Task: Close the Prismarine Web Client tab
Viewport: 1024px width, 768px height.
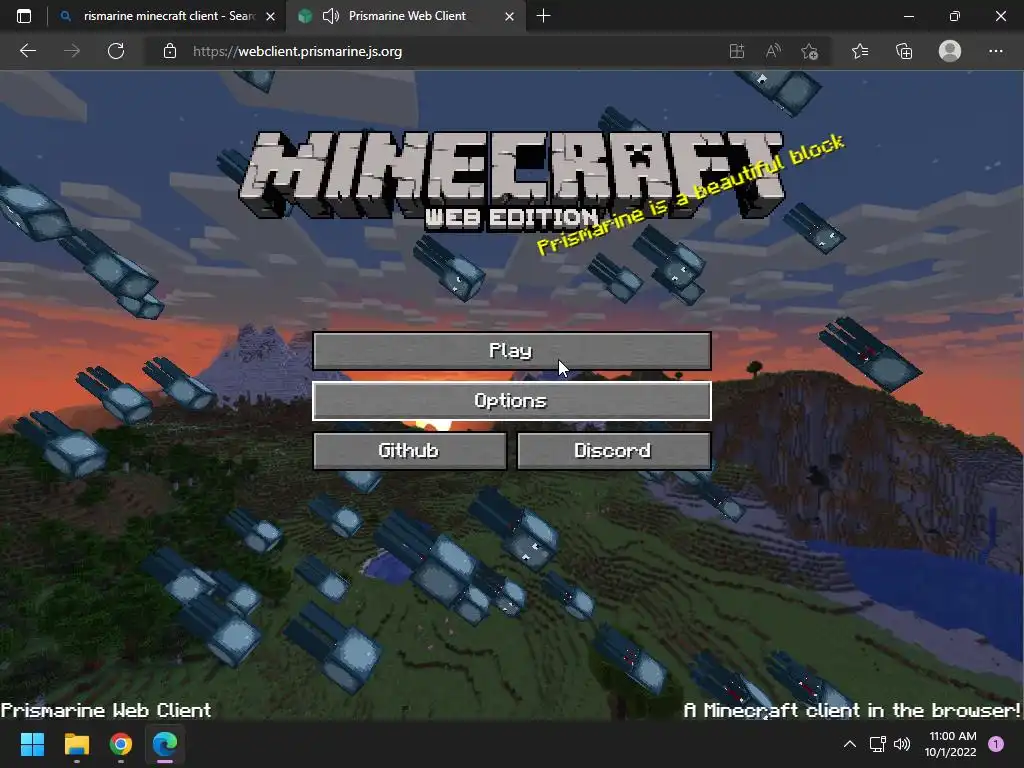Action: click(509, 16)
